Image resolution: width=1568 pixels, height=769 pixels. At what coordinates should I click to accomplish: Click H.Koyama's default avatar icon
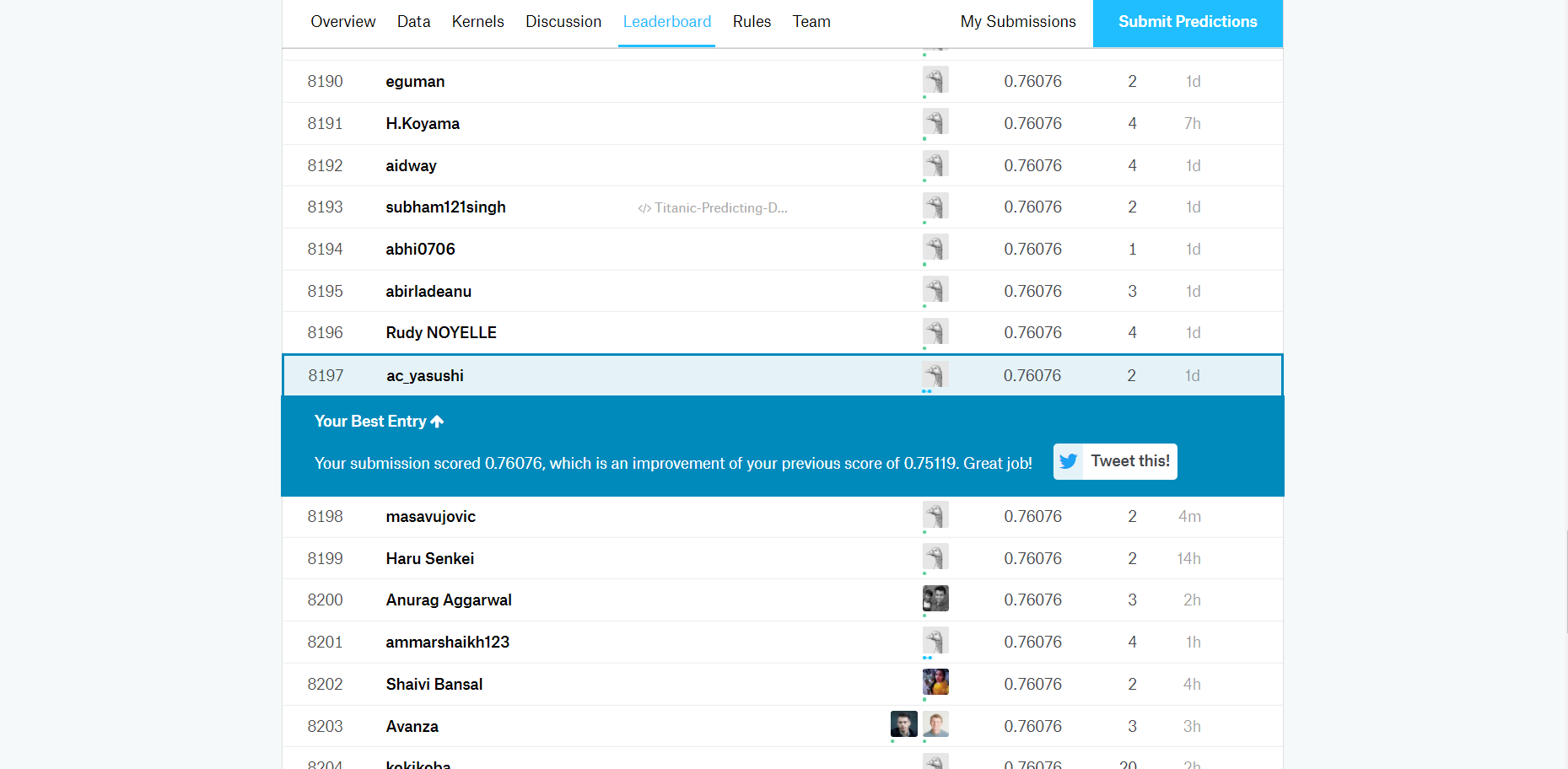click(935, 122)
